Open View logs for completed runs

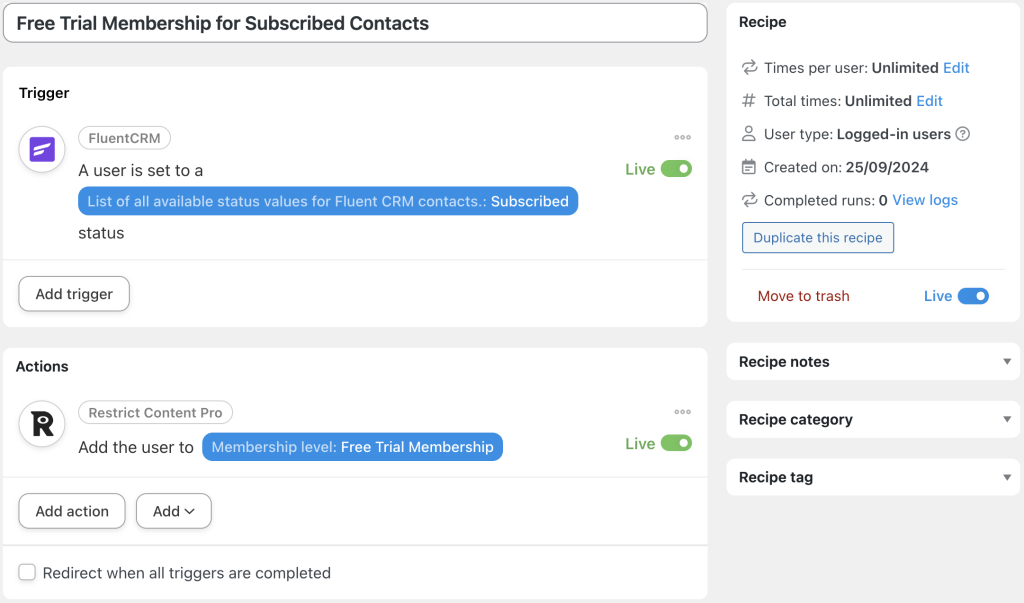924,199
